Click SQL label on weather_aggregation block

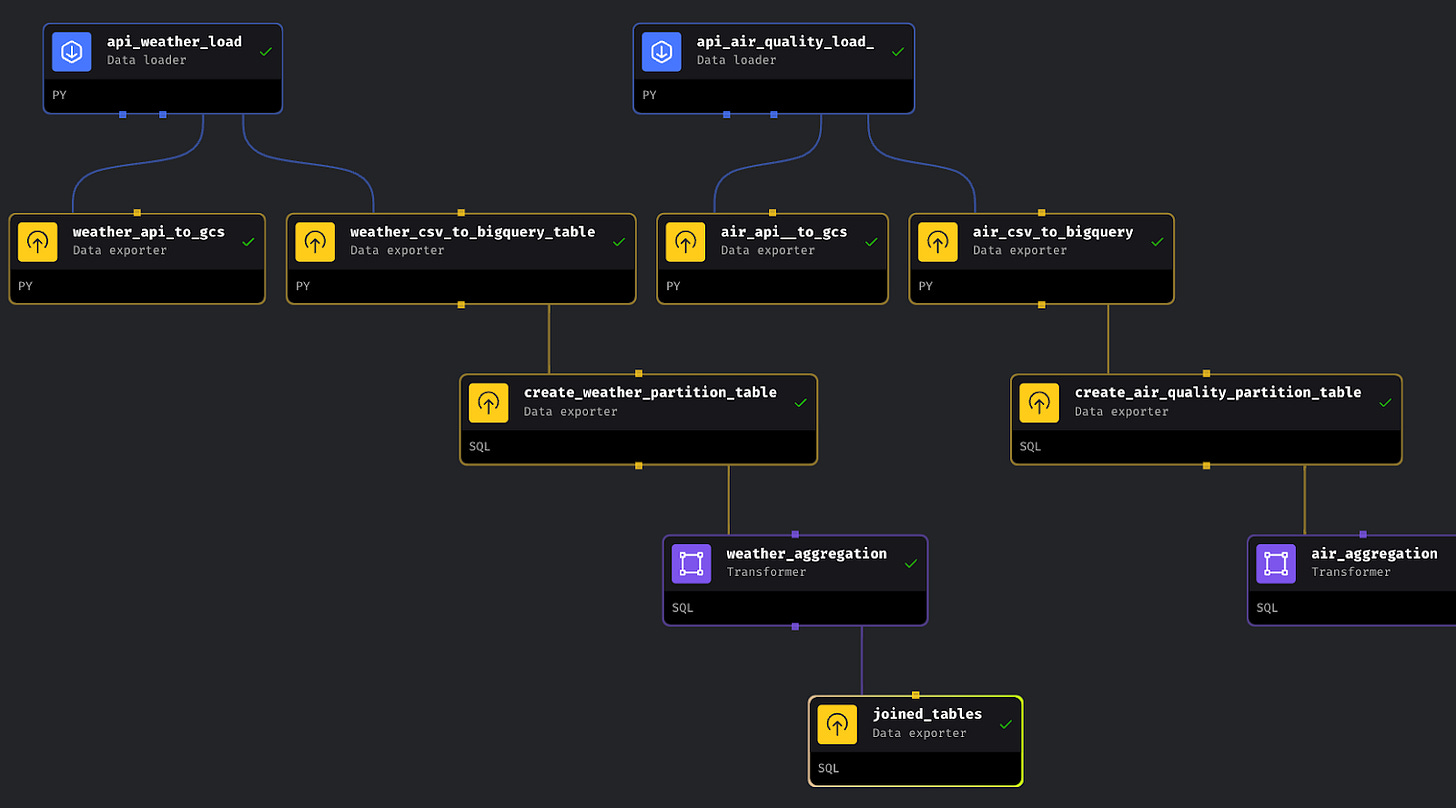click(x=683, y=608)
